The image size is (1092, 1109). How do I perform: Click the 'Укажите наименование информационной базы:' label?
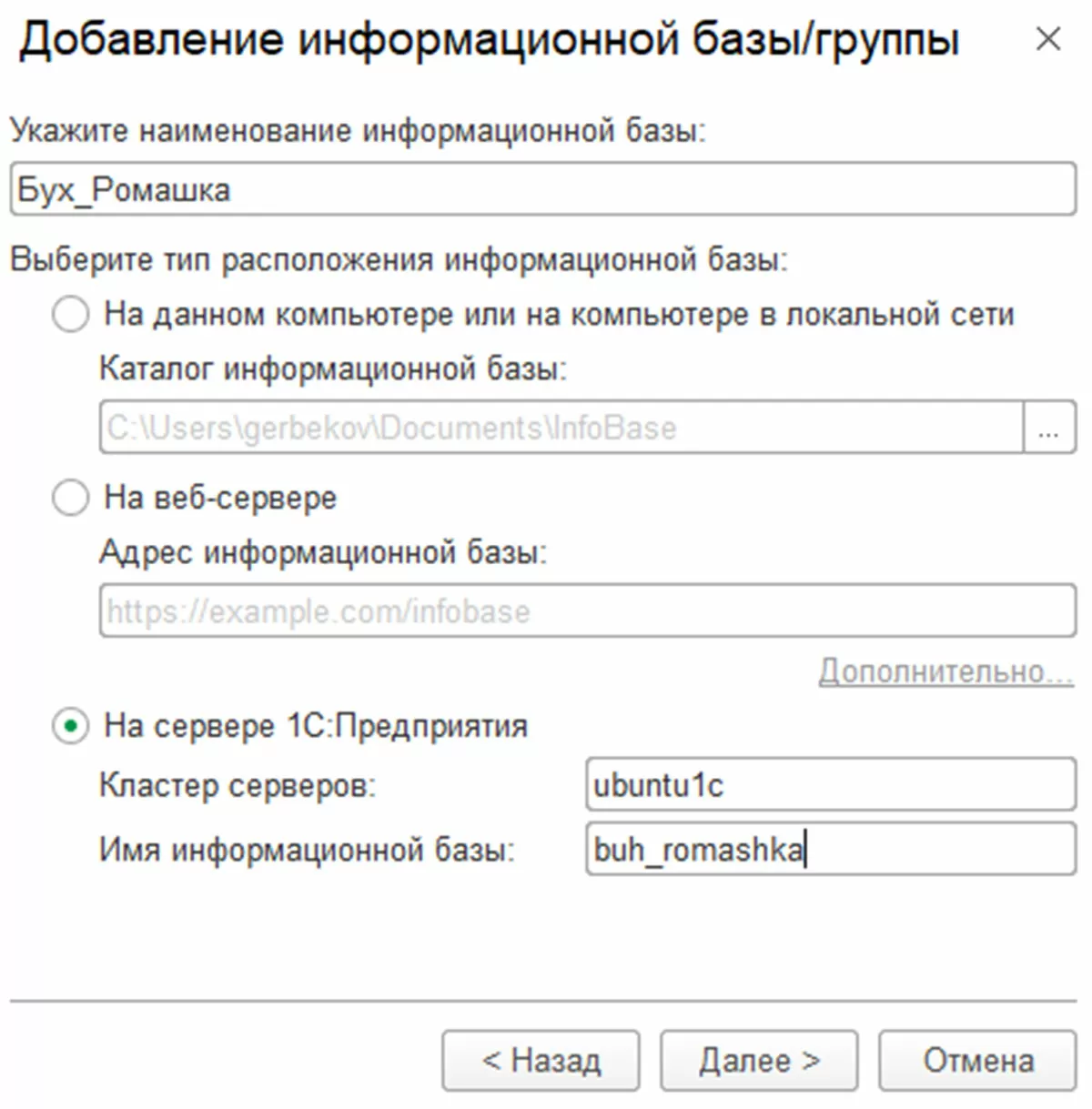(x=358, y=131)
